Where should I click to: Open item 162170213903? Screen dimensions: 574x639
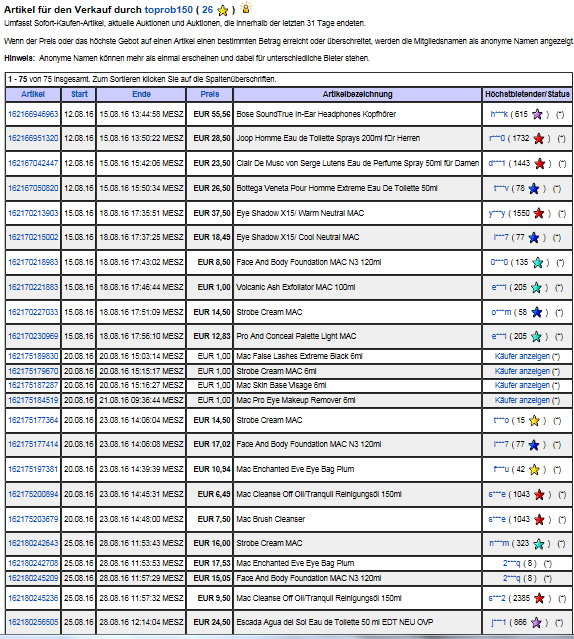pyautogui.click(x=33, y=213)
